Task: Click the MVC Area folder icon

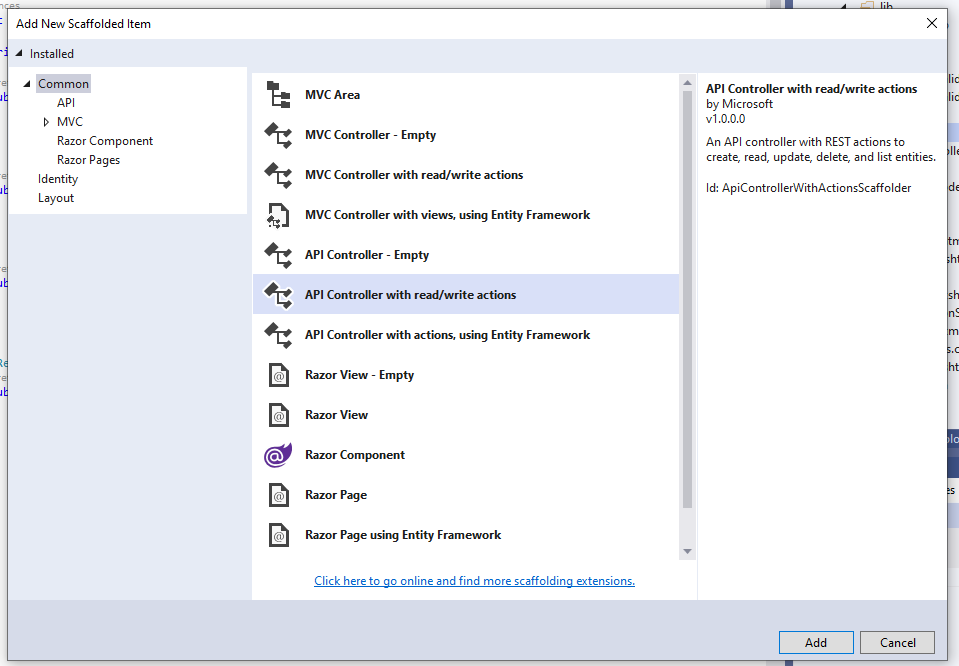Action: coord(278,95)
